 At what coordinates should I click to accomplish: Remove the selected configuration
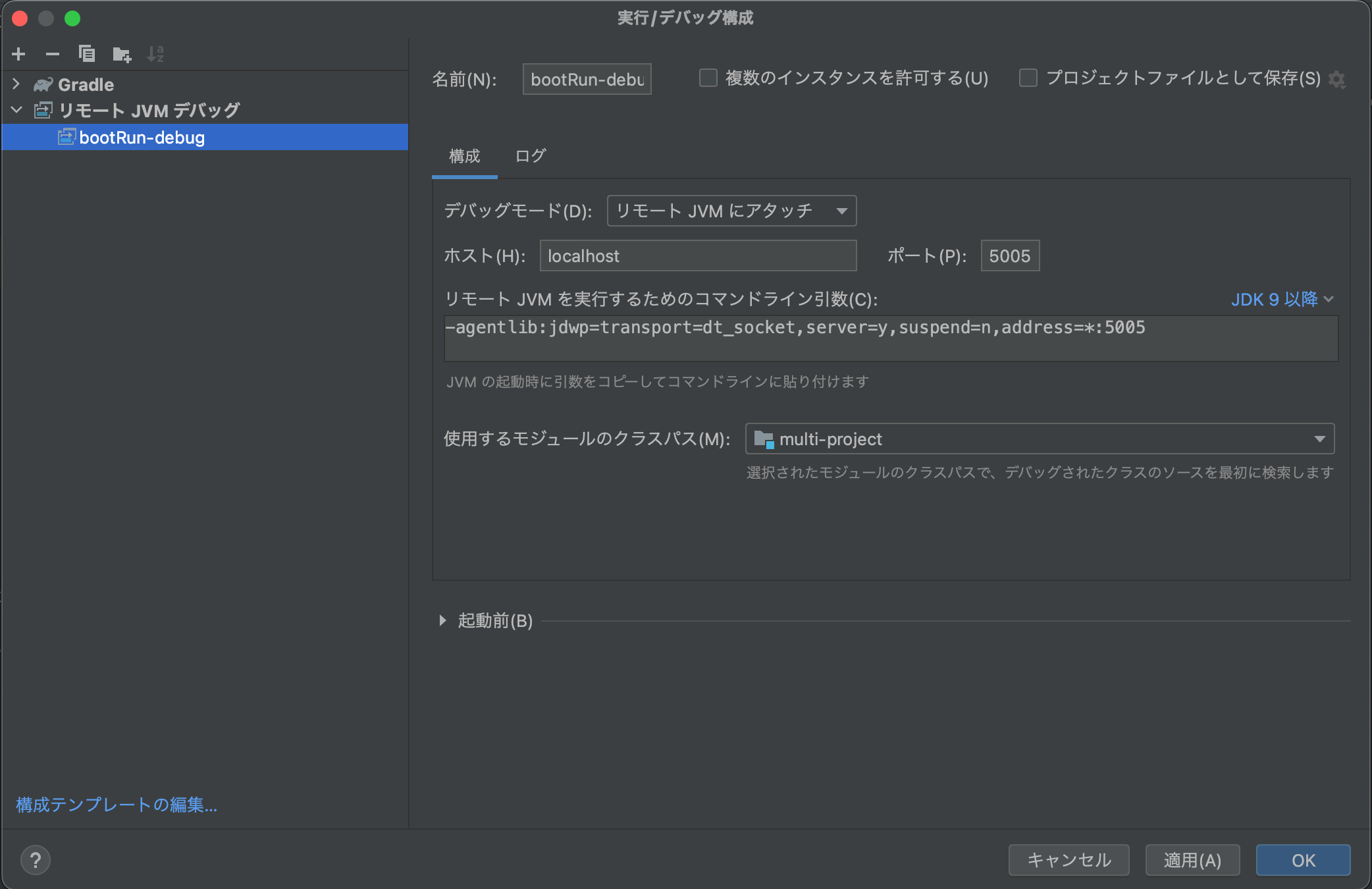click(x=52, y=54)
